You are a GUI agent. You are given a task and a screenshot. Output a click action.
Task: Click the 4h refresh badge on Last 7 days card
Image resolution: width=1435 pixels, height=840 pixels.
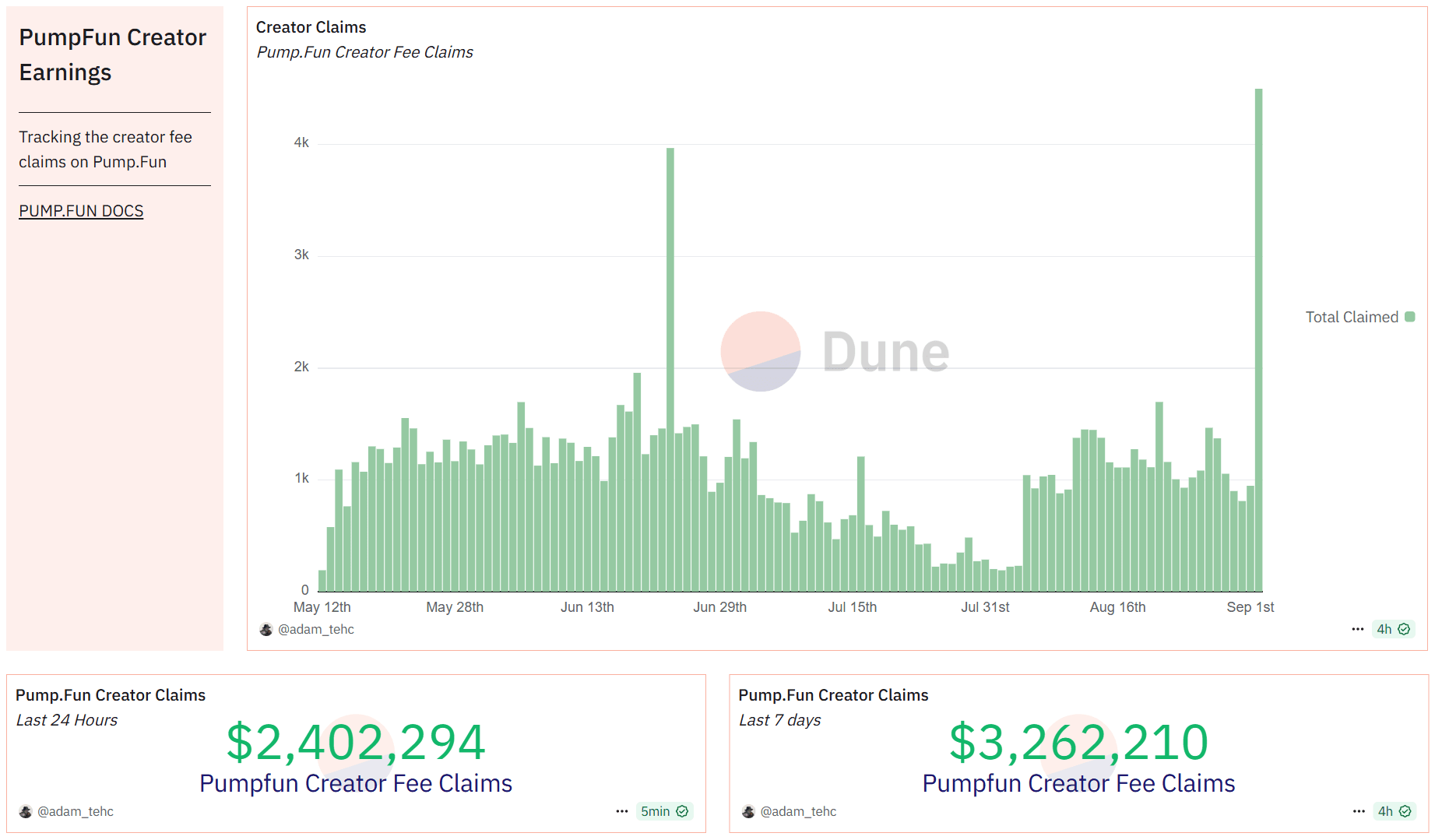tap(1395, 811)
